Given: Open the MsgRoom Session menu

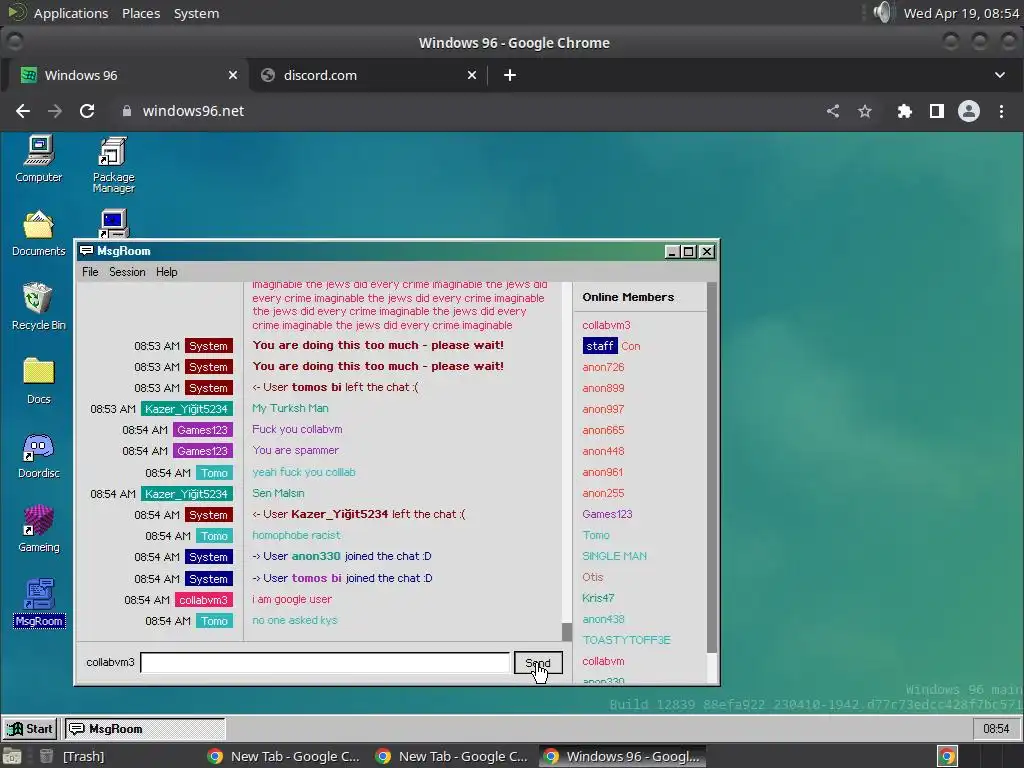Looking at the screenshot, I should [127, 272].
